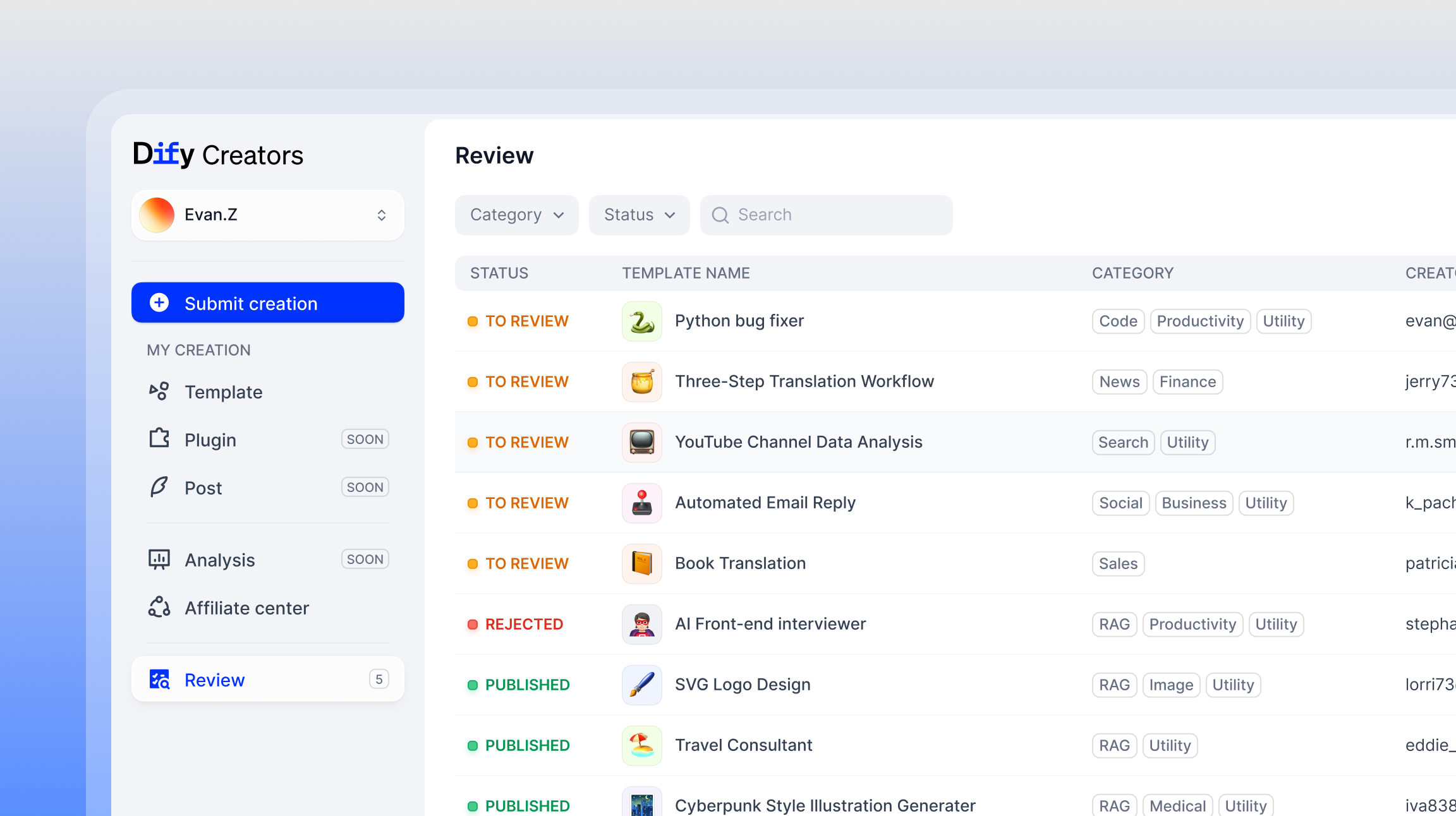Viewport: 1456px width, 816px height.
Task: Click the honey pot template icon
Action: (x=641, y=382)
